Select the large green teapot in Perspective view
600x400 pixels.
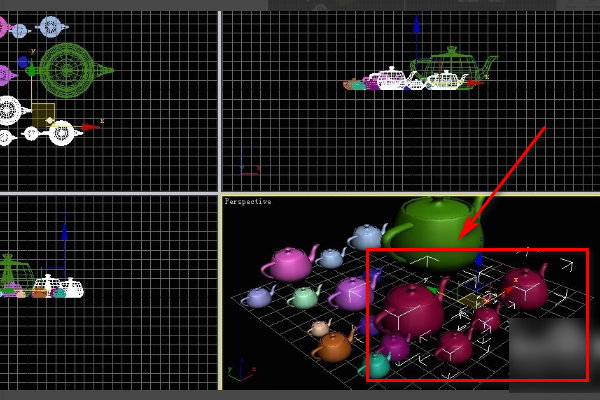point(436,232)
